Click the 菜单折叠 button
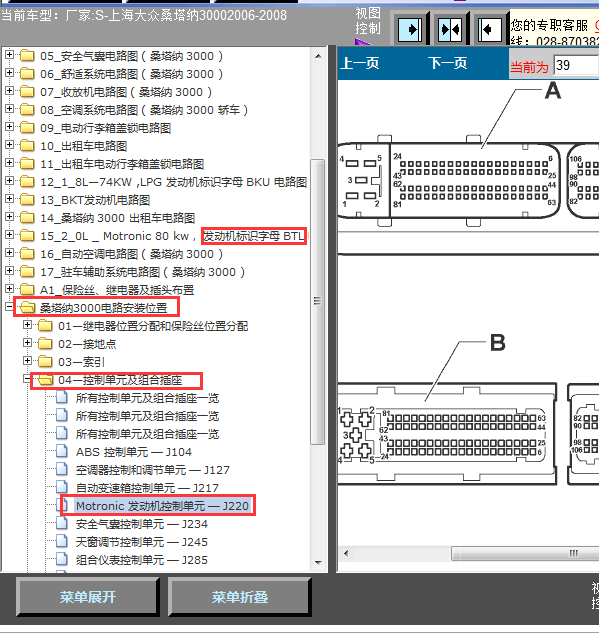Viewport: 599px width, 633px height. (240, 597)
